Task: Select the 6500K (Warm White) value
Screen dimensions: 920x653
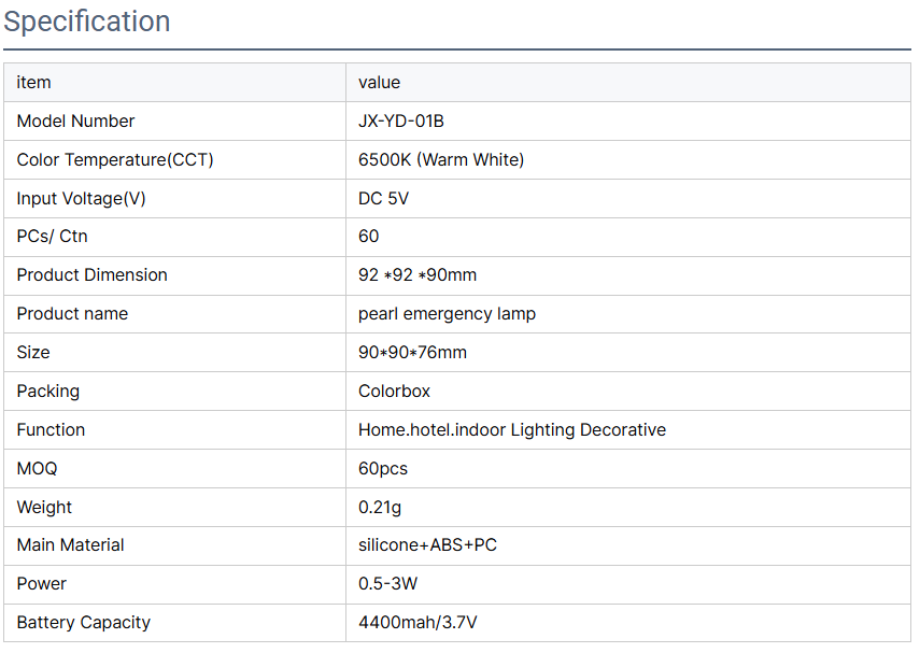Action: pyautogui.click(x=441, y=160)
